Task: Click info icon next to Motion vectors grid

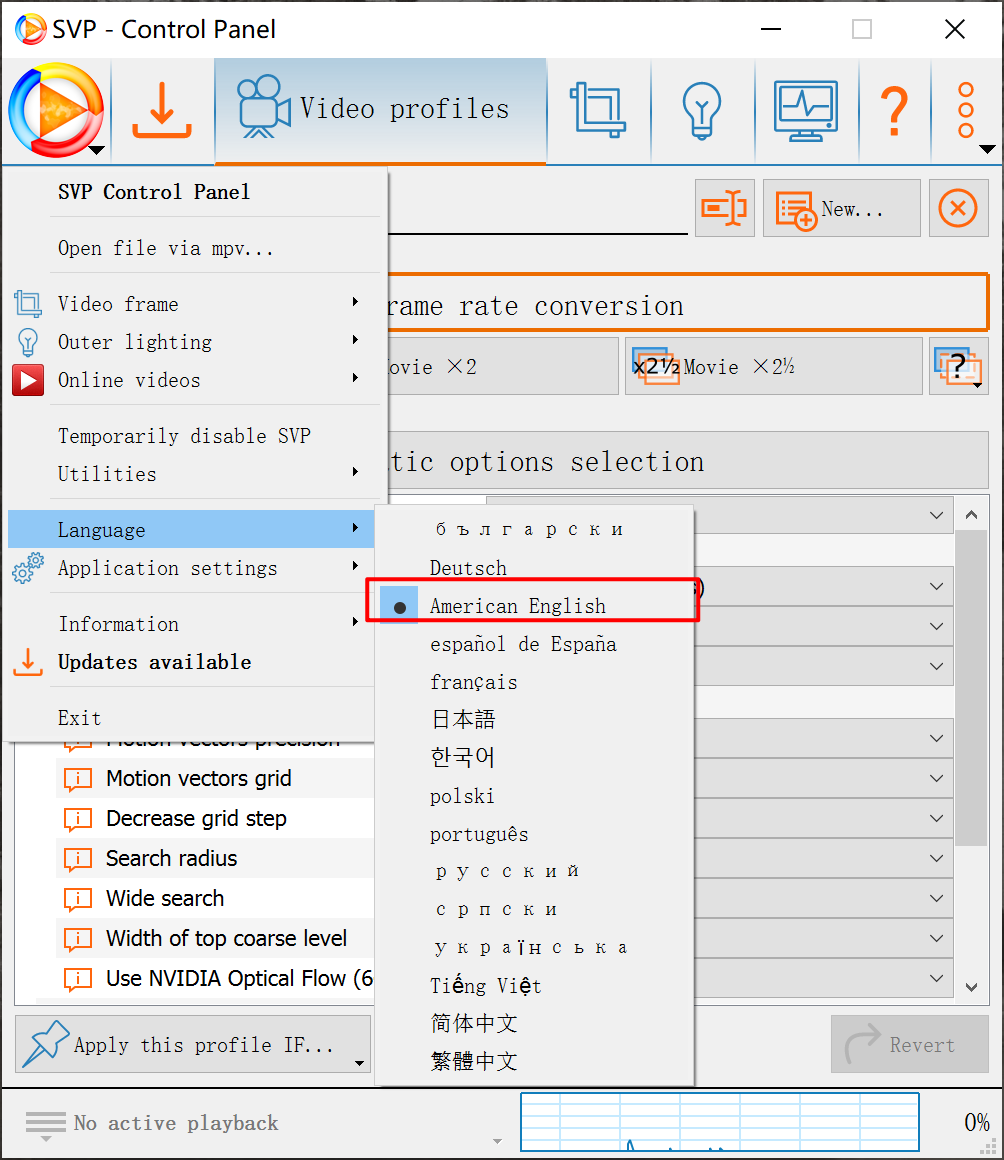Action: point(78,779)
